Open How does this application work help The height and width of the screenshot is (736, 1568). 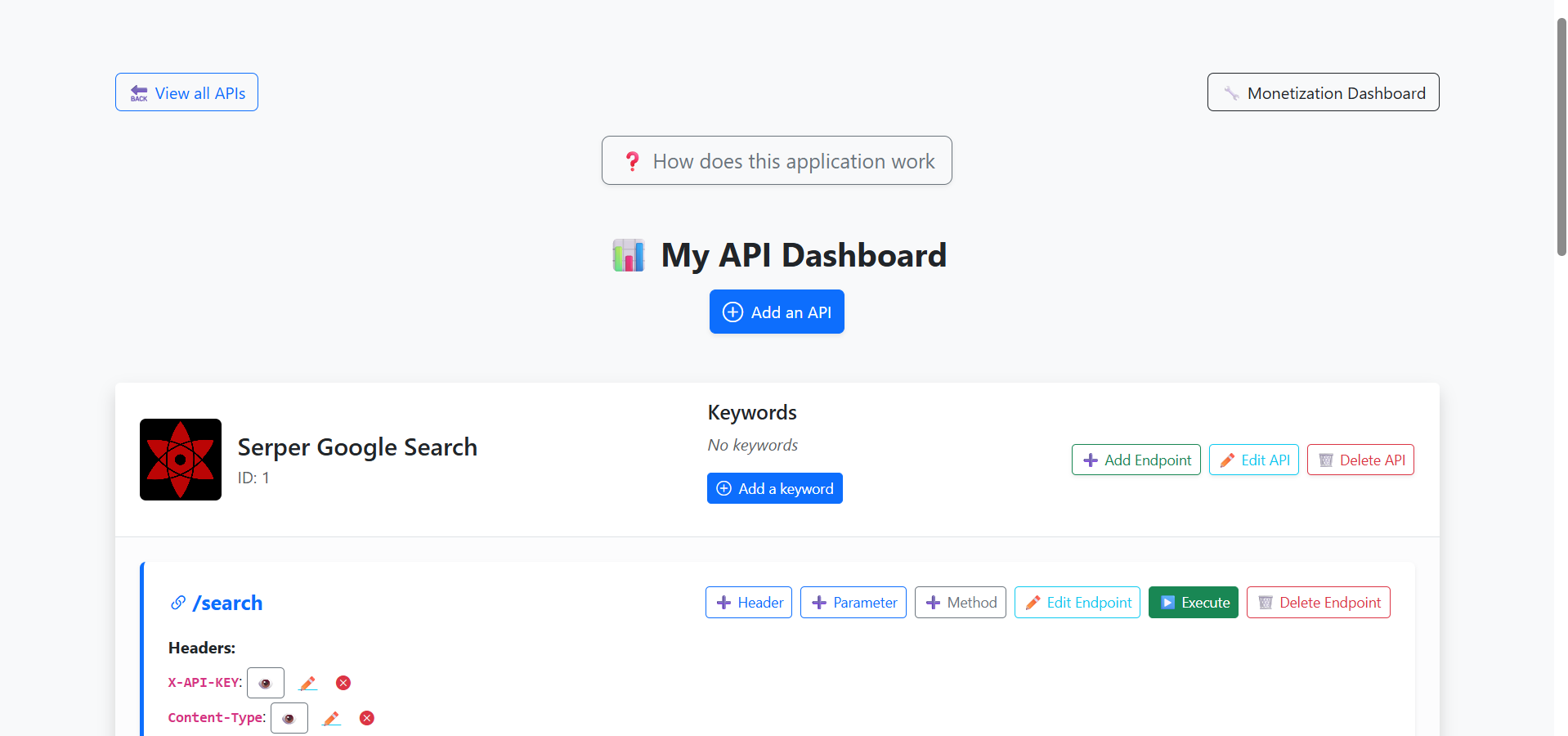(777, 160)
